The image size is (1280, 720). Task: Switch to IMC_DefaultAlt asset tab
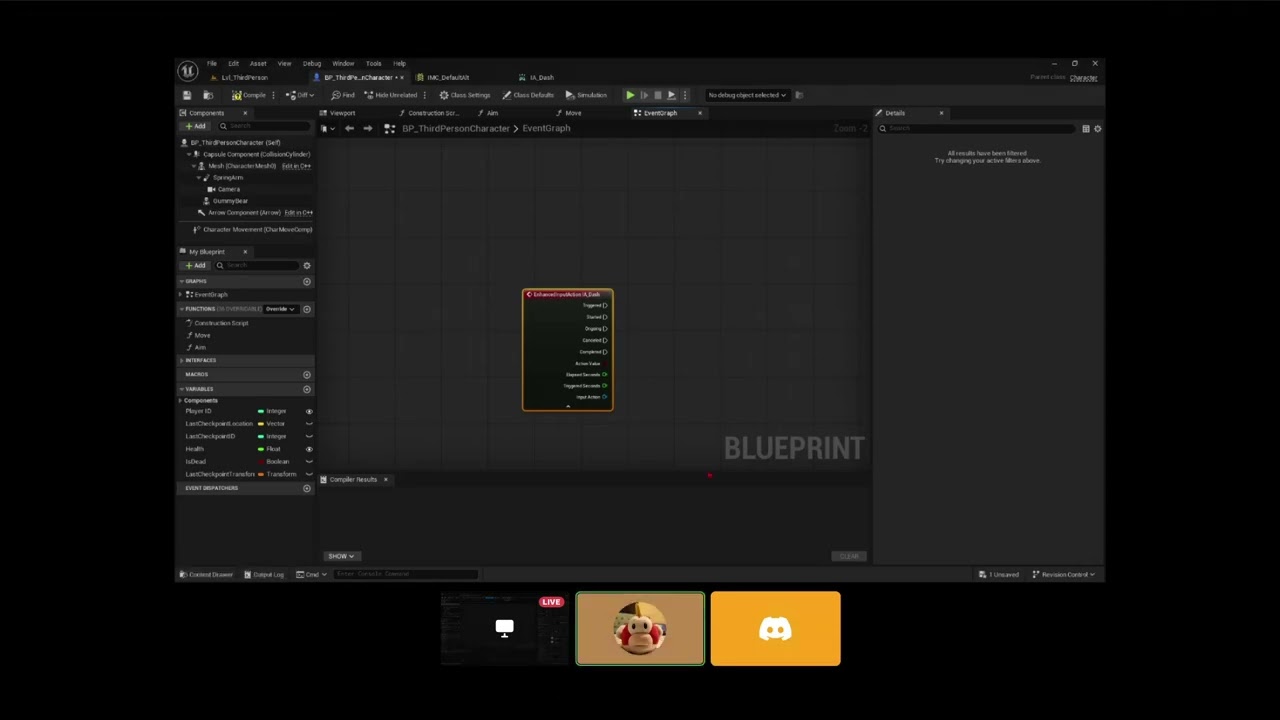(x=448, y=77)
